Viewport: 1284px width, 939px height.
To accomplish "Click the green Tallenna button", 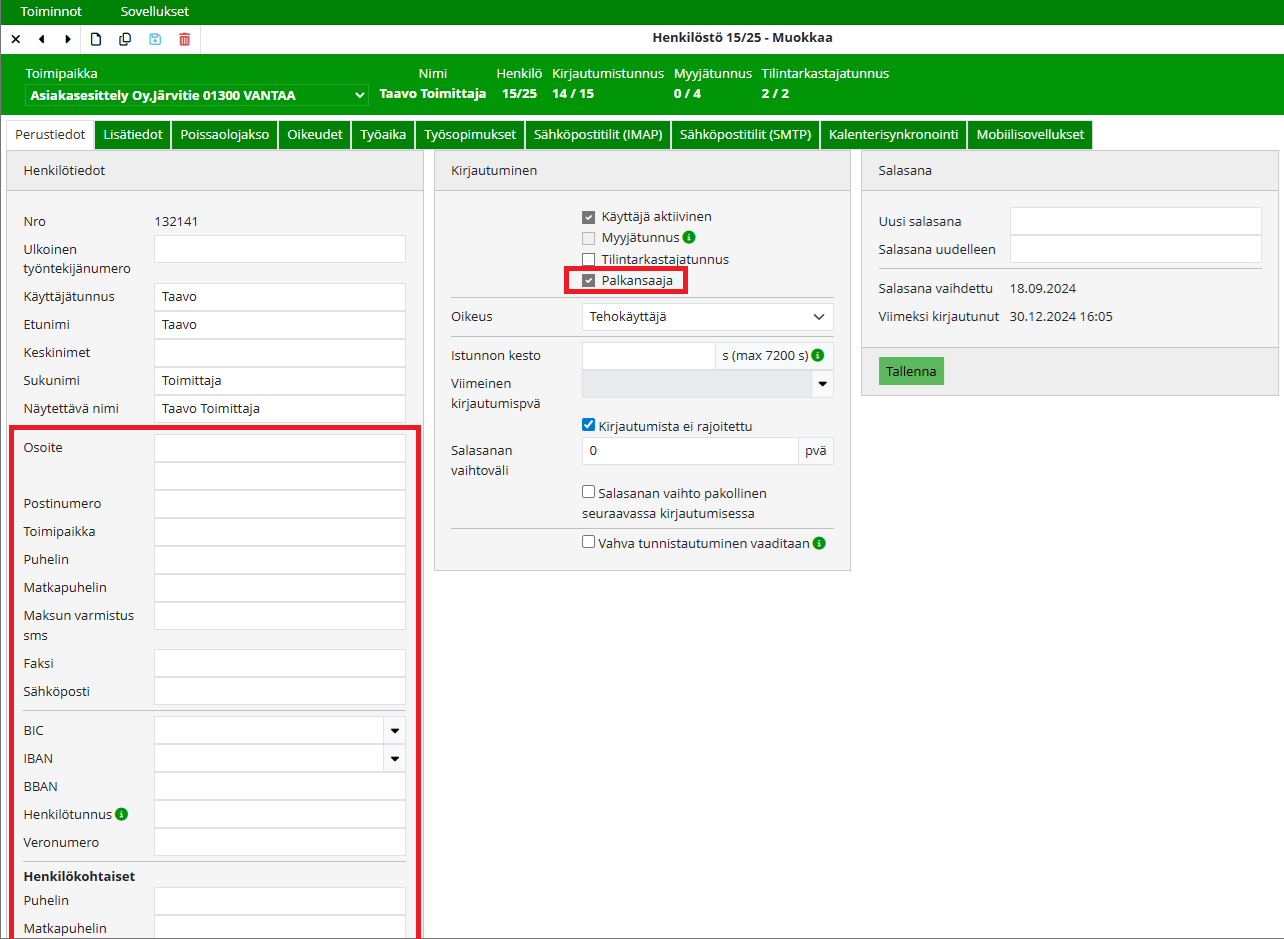I will tap(911, 371).
